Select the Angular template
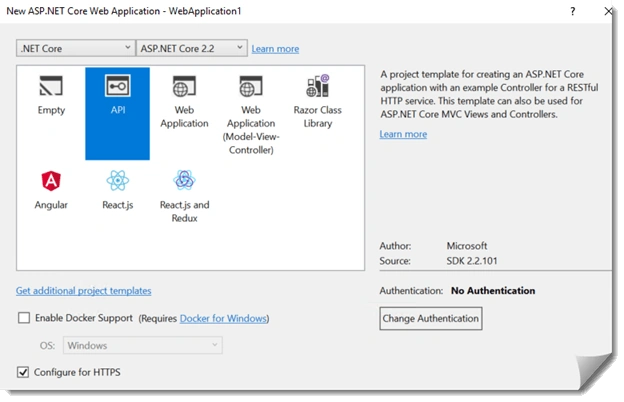This screenshot has height=402, width=624. (x=51, y=190)
